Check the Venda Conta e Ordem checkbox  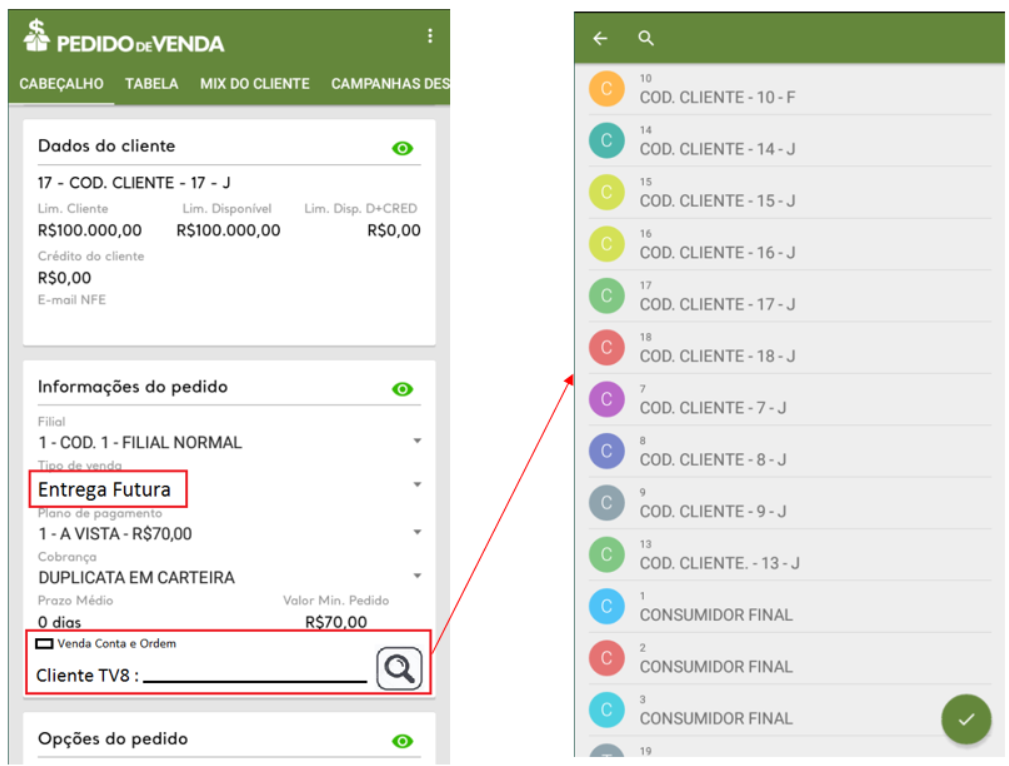coord(44,644)
